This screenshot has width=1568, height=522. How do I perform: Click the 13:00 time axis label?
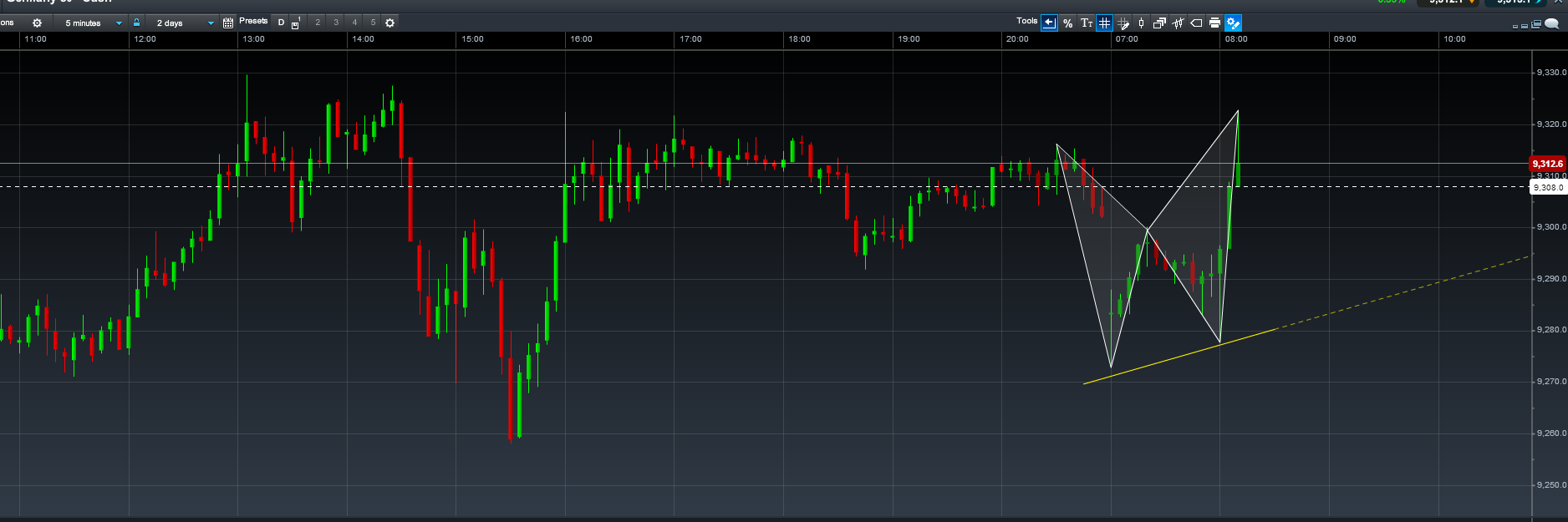[x=253, y=39]
